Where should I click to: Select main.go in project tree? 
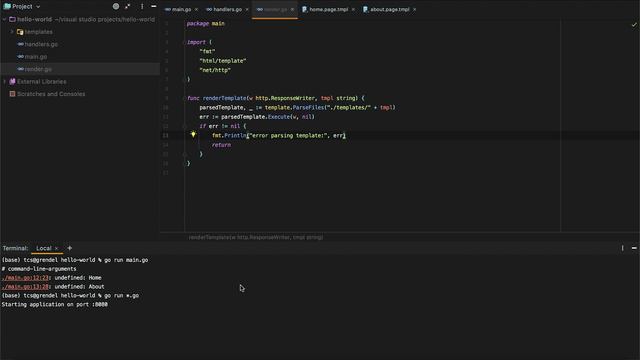click(x=36, y=57)
